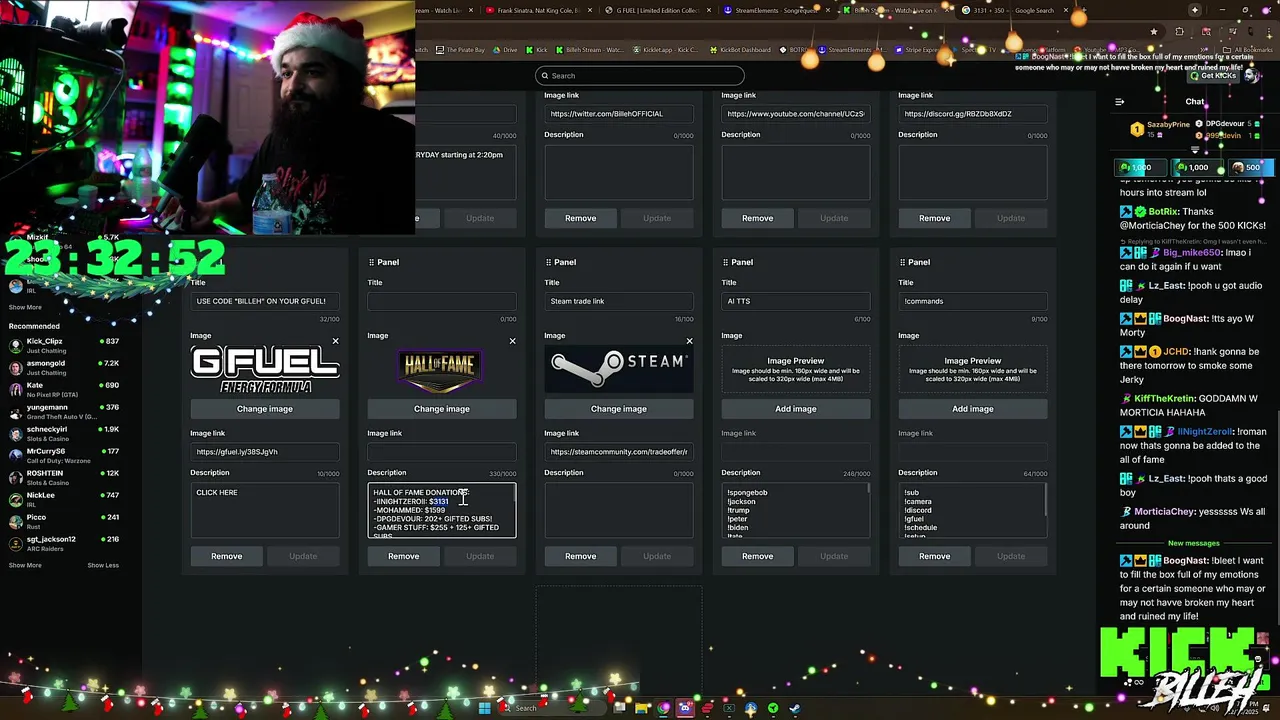
Task: Open the Windows Start button on taskbar
Action: [x=485, y=708]
